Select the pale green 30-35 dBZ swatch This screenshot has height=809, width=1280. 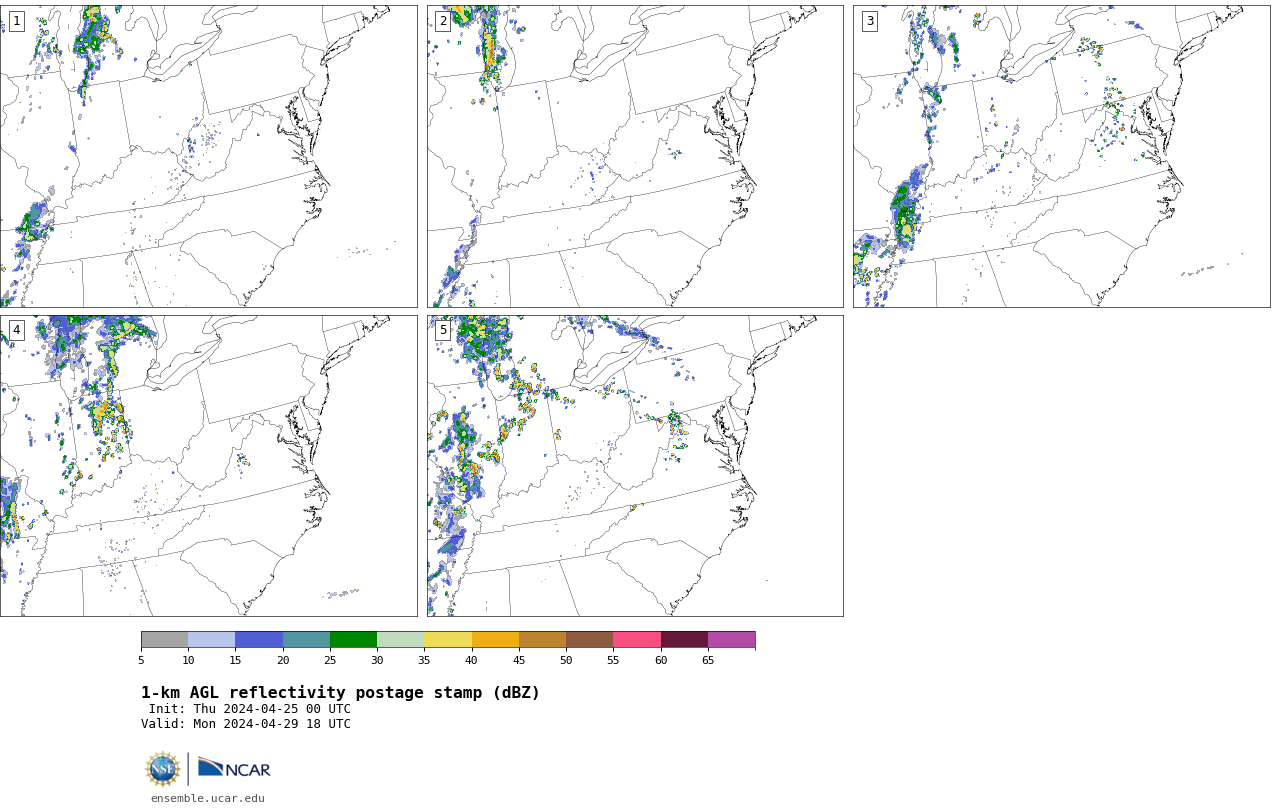[x=401, y=640]
